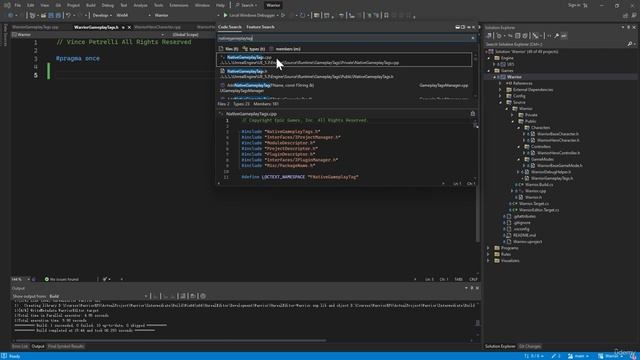Select the AddNativeGameplayTag search result

click(345, 88)
